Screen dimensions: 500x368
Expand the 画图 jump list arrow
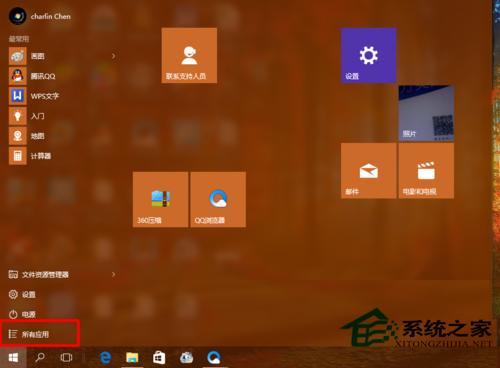[114, 56]
